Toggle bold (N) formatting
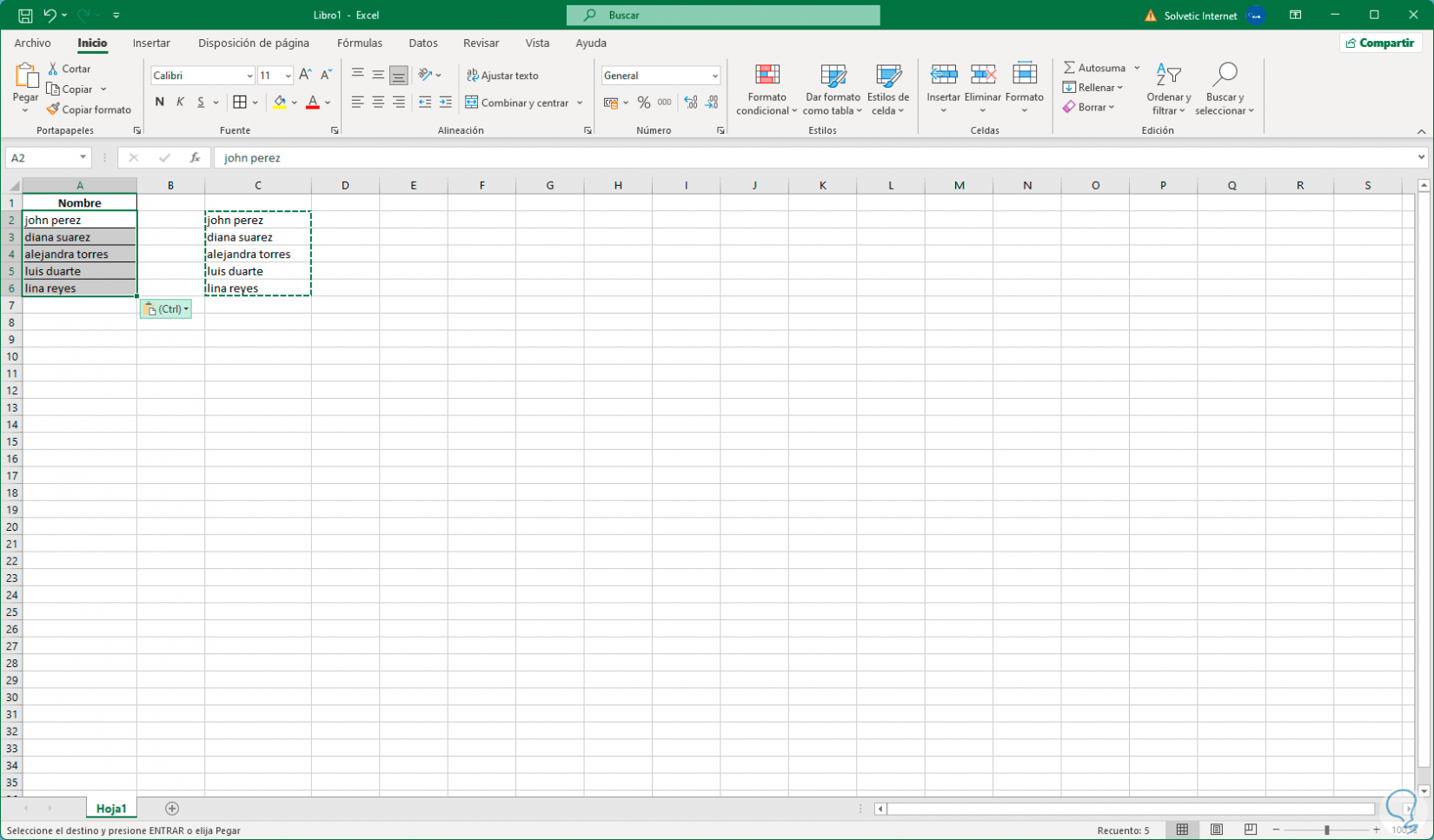 (x=159, y=103)
